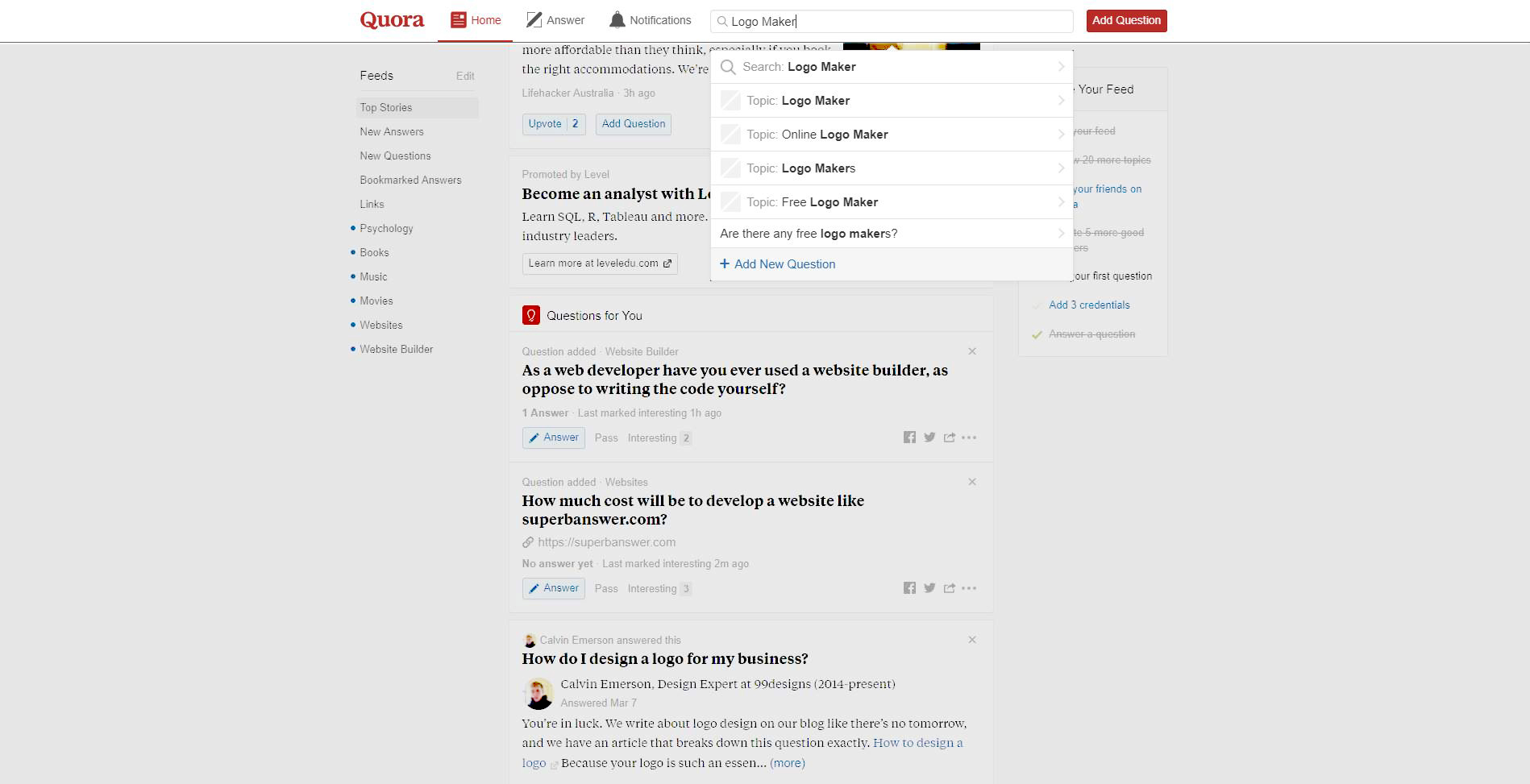Click the Quora logo
1530x784 pixels.
coord(392,20)
